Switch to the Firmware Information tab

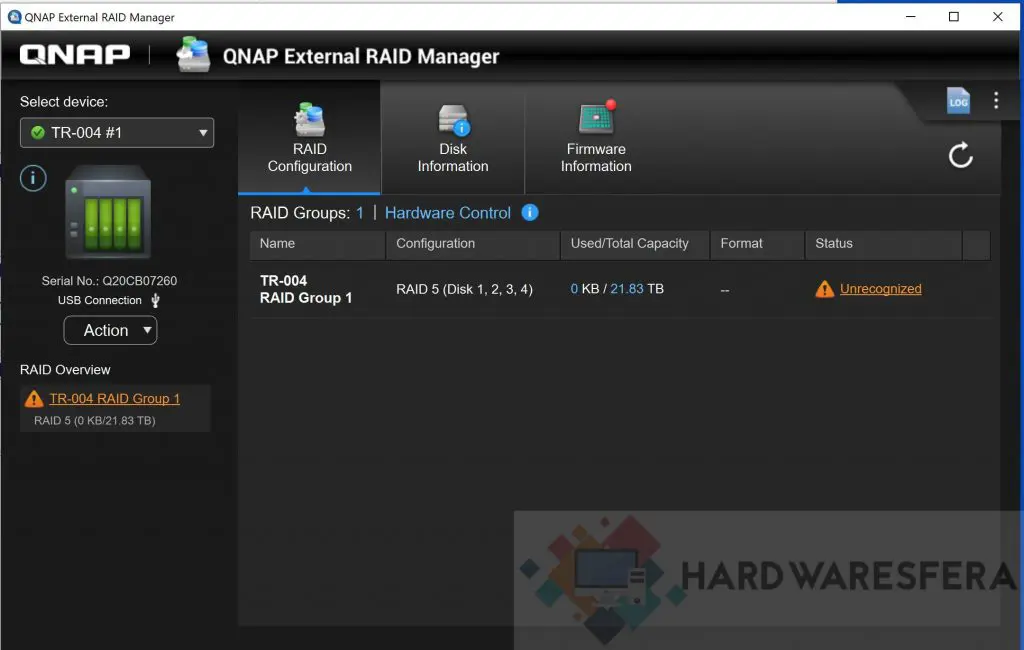tap(596, 138)
